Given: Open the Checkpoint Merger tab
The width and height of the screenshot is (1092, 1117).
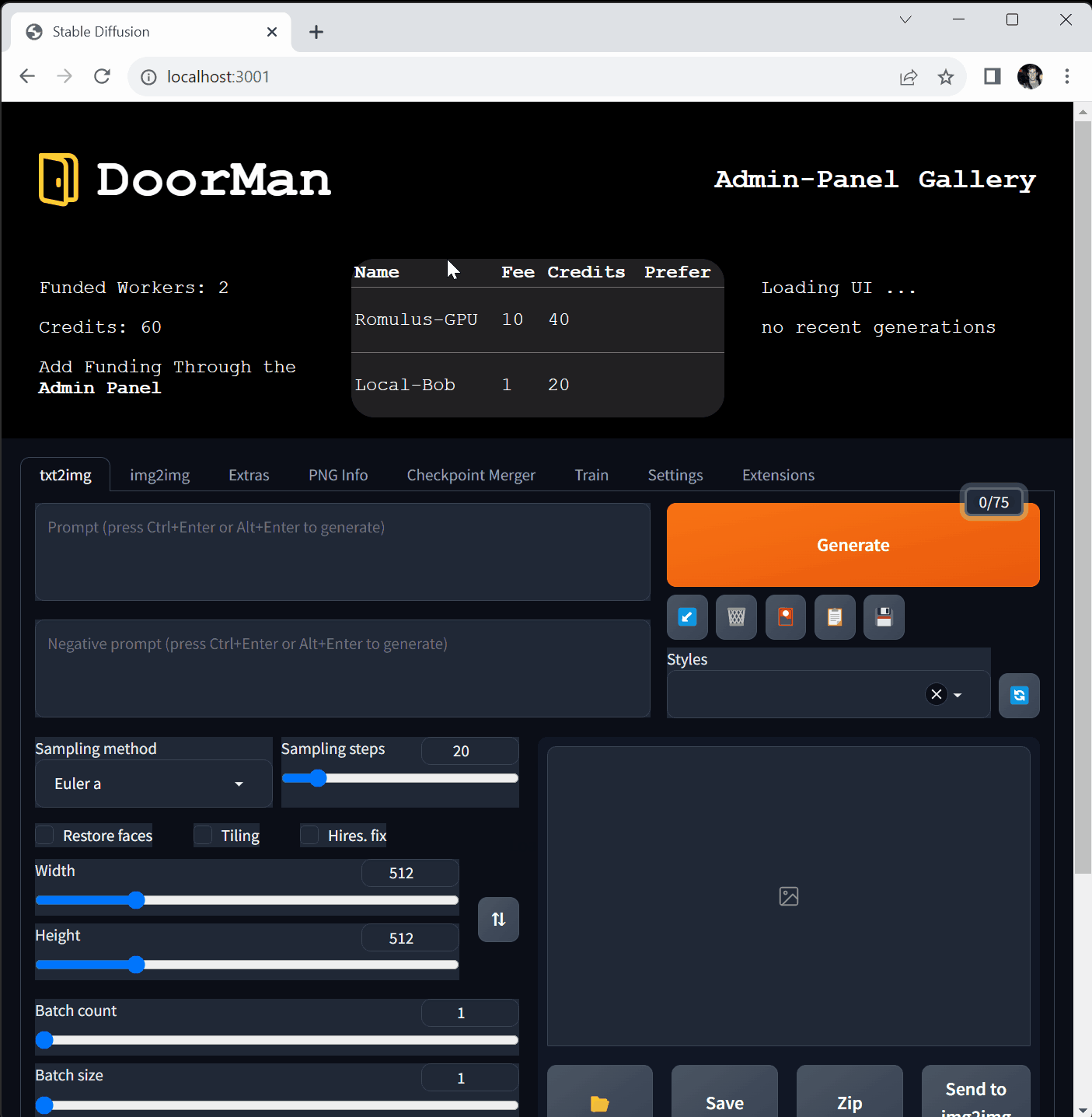Looking at the screenshot, I should click(471, 475).
